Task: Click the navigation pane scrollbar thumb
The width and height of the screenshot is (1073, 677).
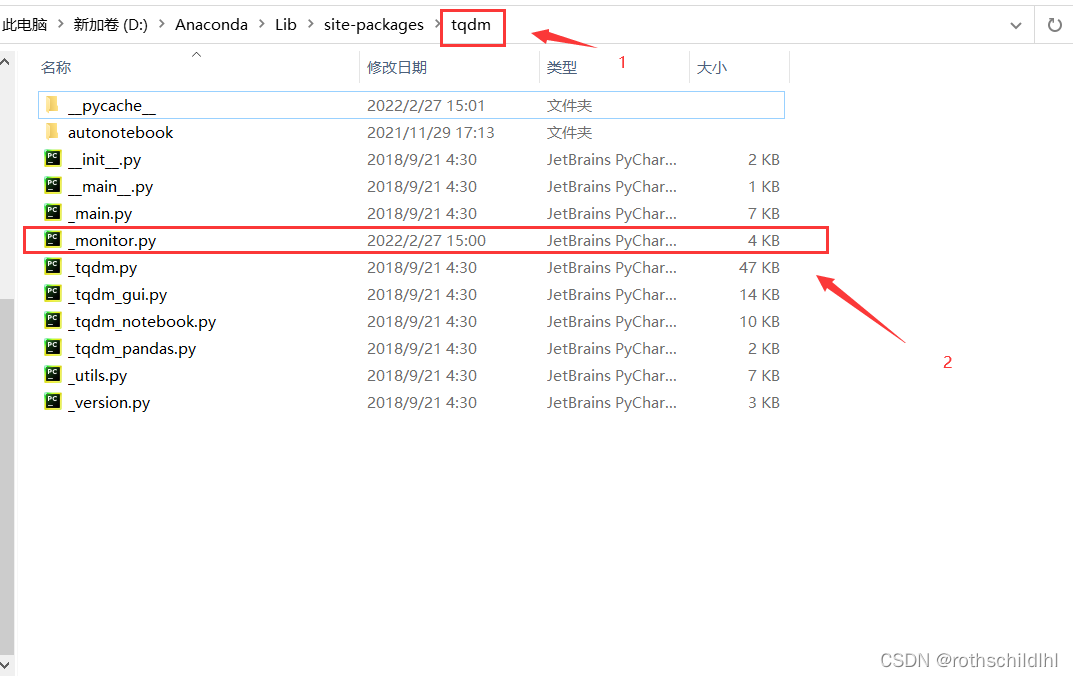Action: 6,476
